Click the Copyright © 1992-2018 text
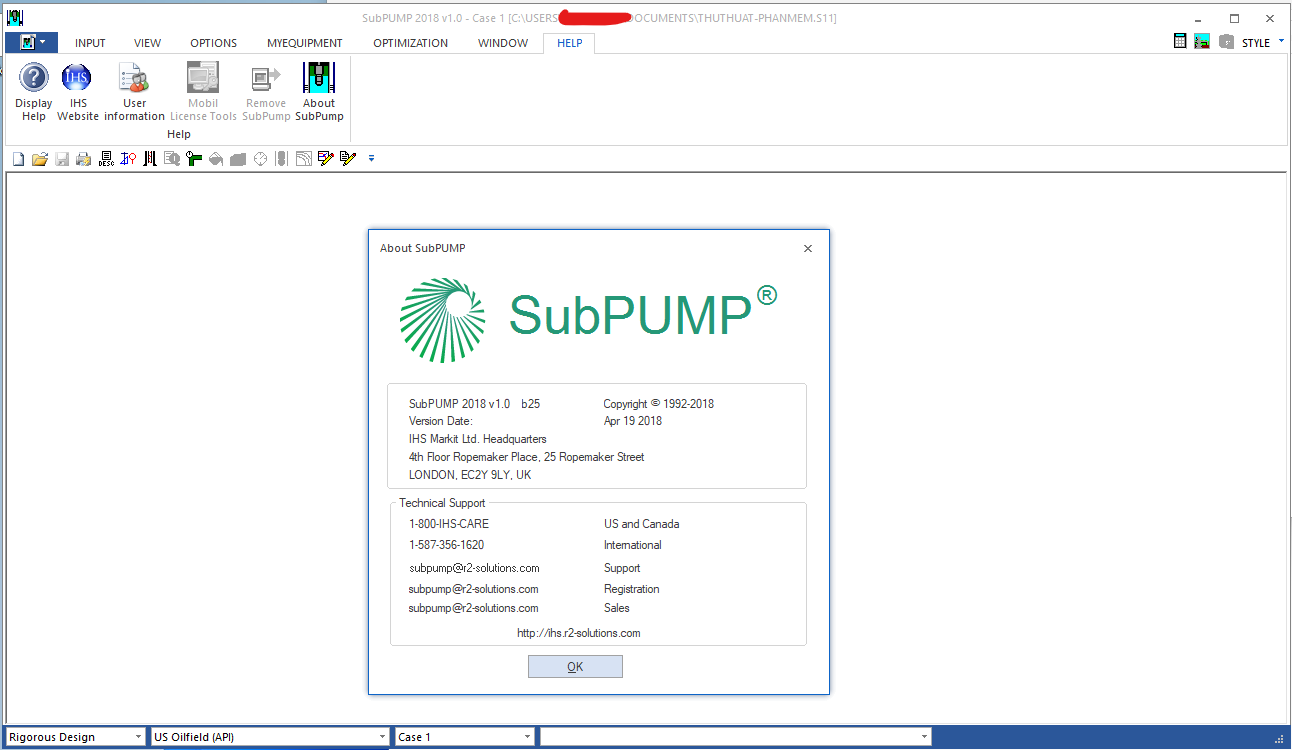 pos(659,404)
